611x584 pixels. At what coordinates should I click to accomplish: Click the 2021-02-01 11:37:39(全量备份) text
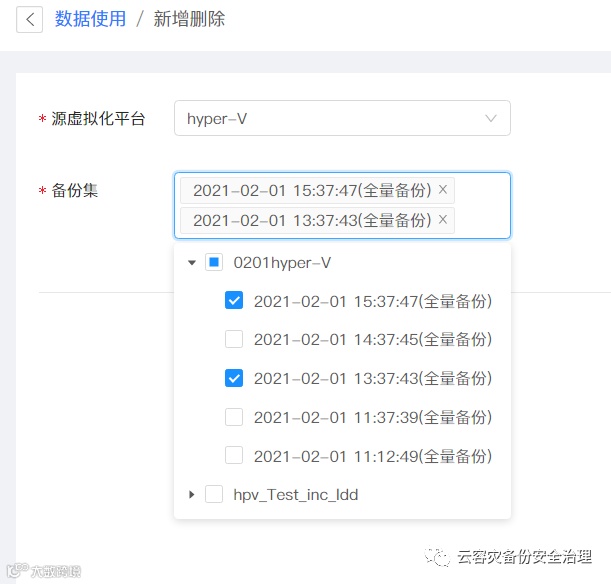click(373, 417)
